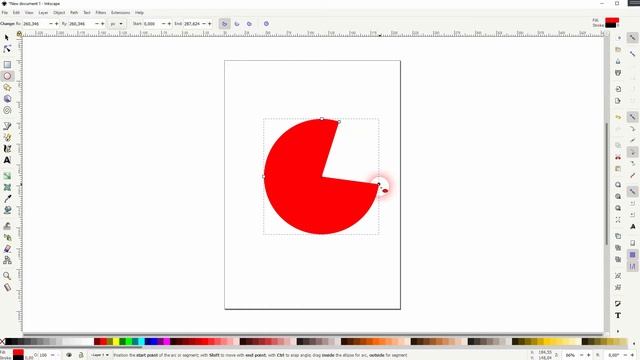
Task: Switch arc to slice mode
Action: pyautogui.click(x=224, y=24)
